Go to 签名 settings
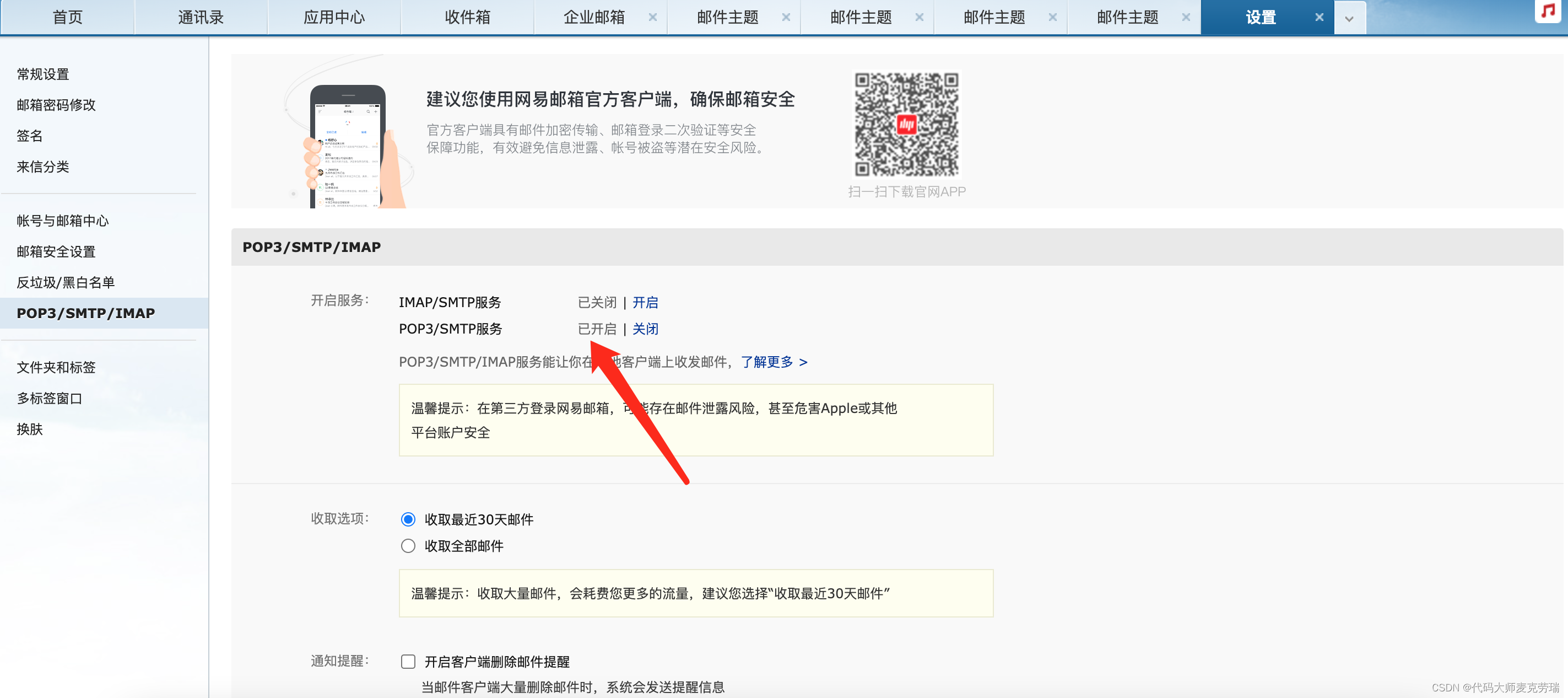1568x698 pixels. coord(29,136)
